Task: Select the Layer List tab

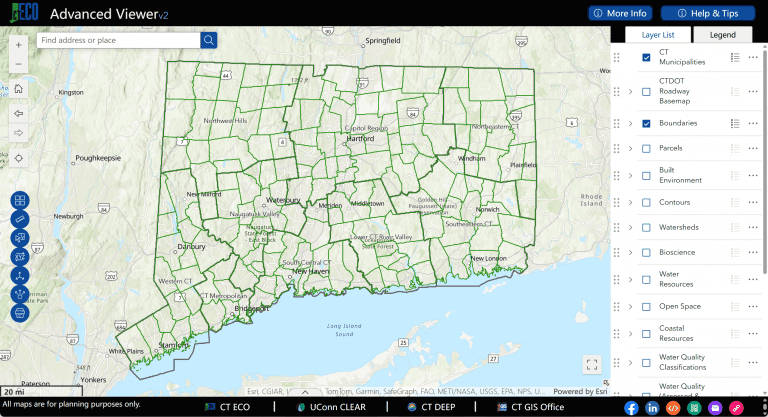Action: point(657,35)
